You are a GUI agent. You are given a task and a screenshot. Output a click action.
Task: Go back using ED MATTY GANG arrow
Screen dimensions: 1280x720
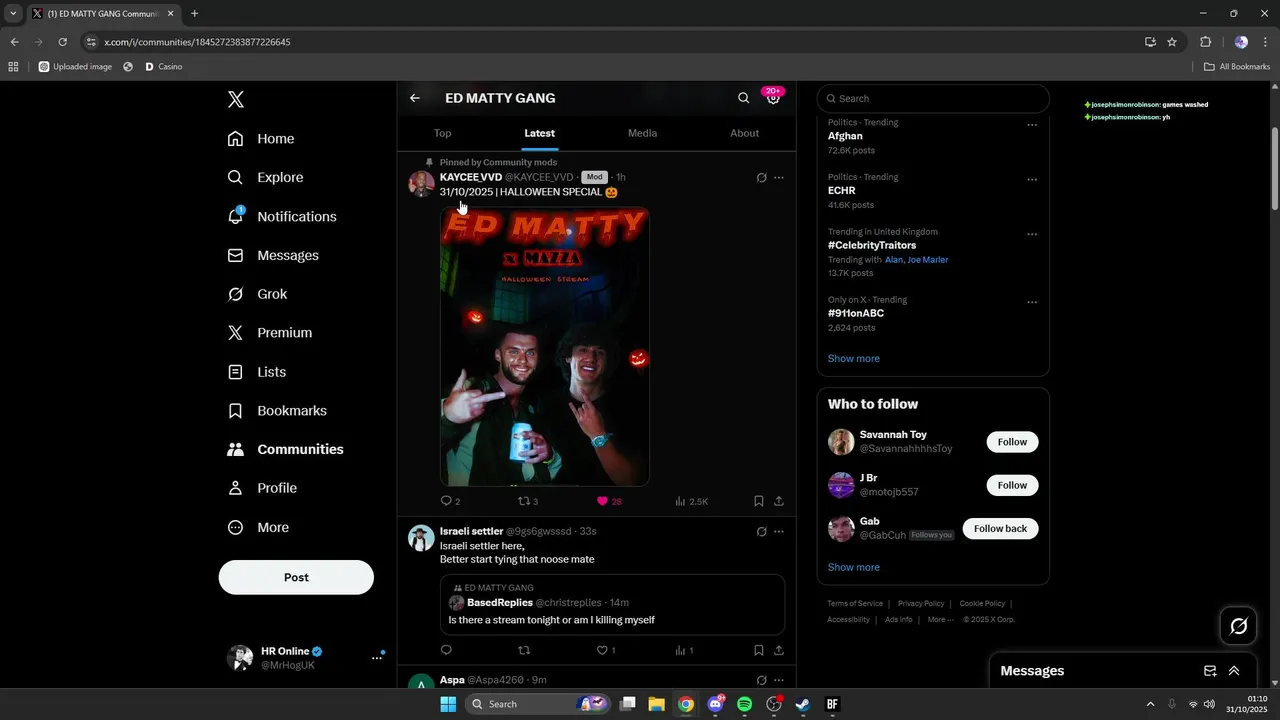415,98
